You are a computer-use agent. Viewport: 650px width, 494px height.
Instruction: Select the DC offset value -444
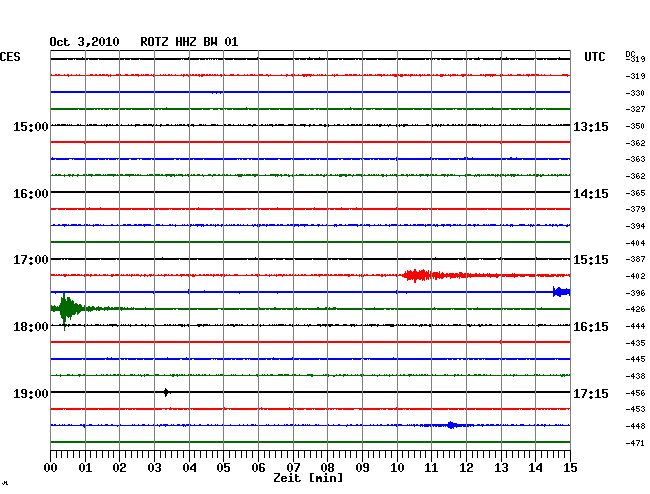pyautogui.click(x=635, y=326)
